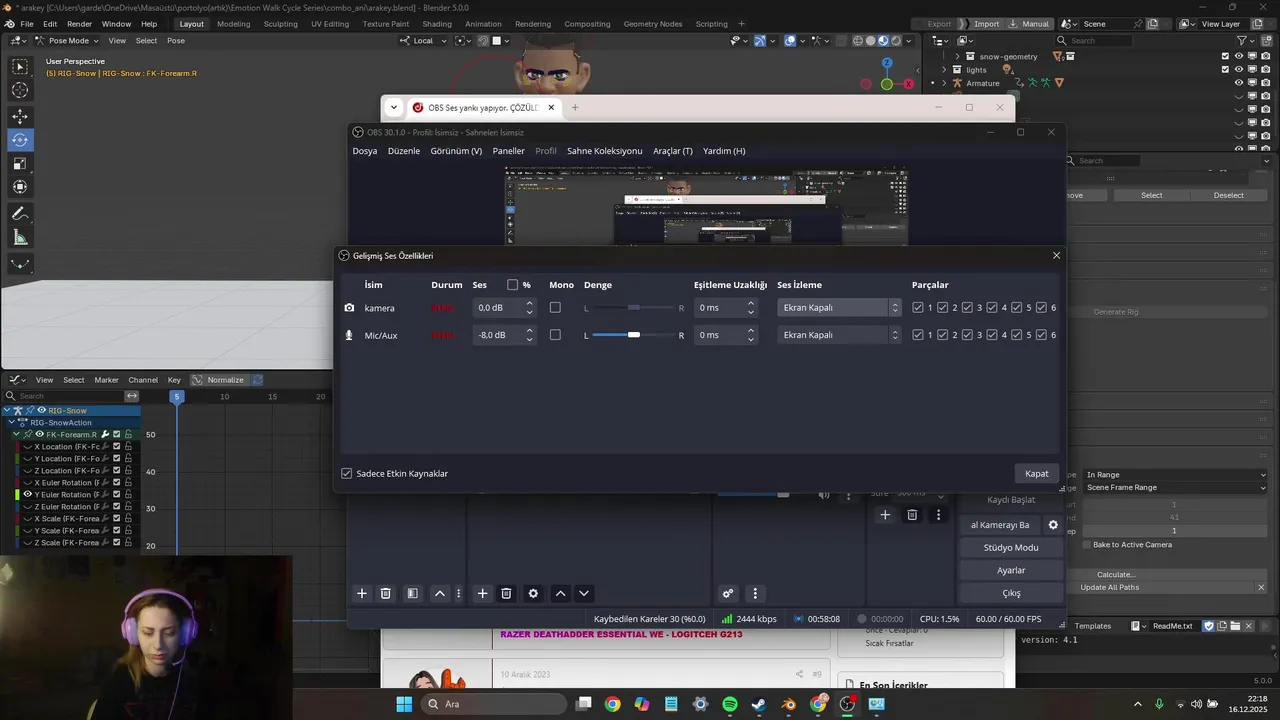The image size is (1280, 720).
Task: Open In Range dropdown in Blender panel
Action: [x=1176, y=475]
